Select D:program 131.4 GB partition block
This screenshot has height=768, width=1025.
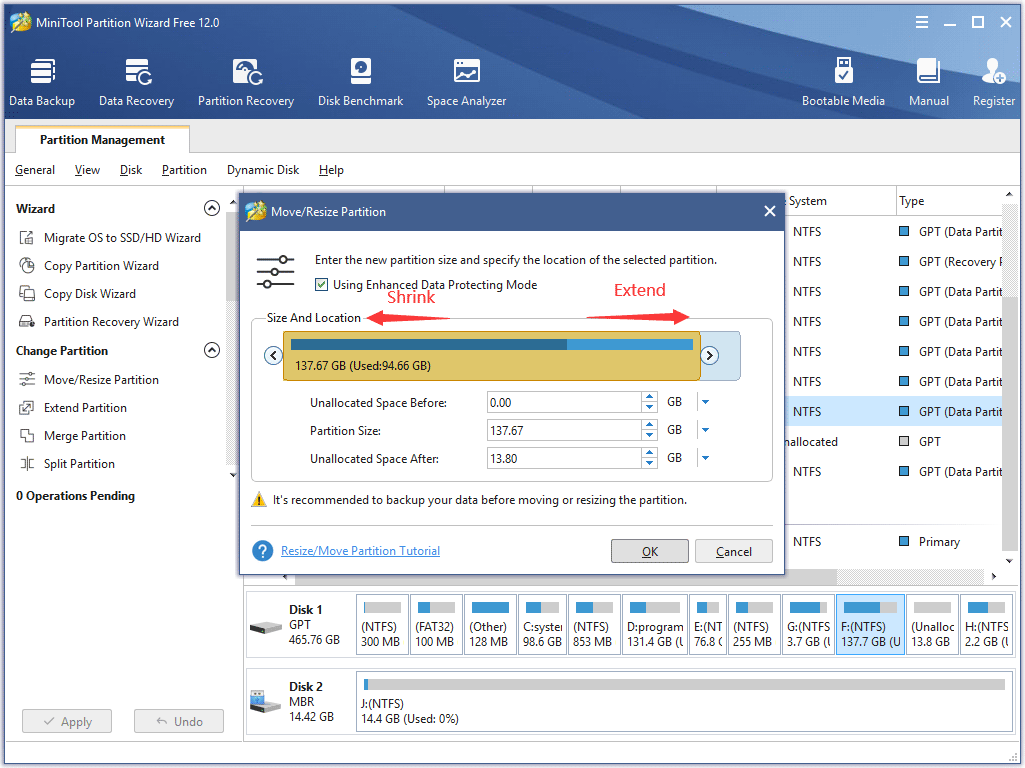tap(654, 625)
